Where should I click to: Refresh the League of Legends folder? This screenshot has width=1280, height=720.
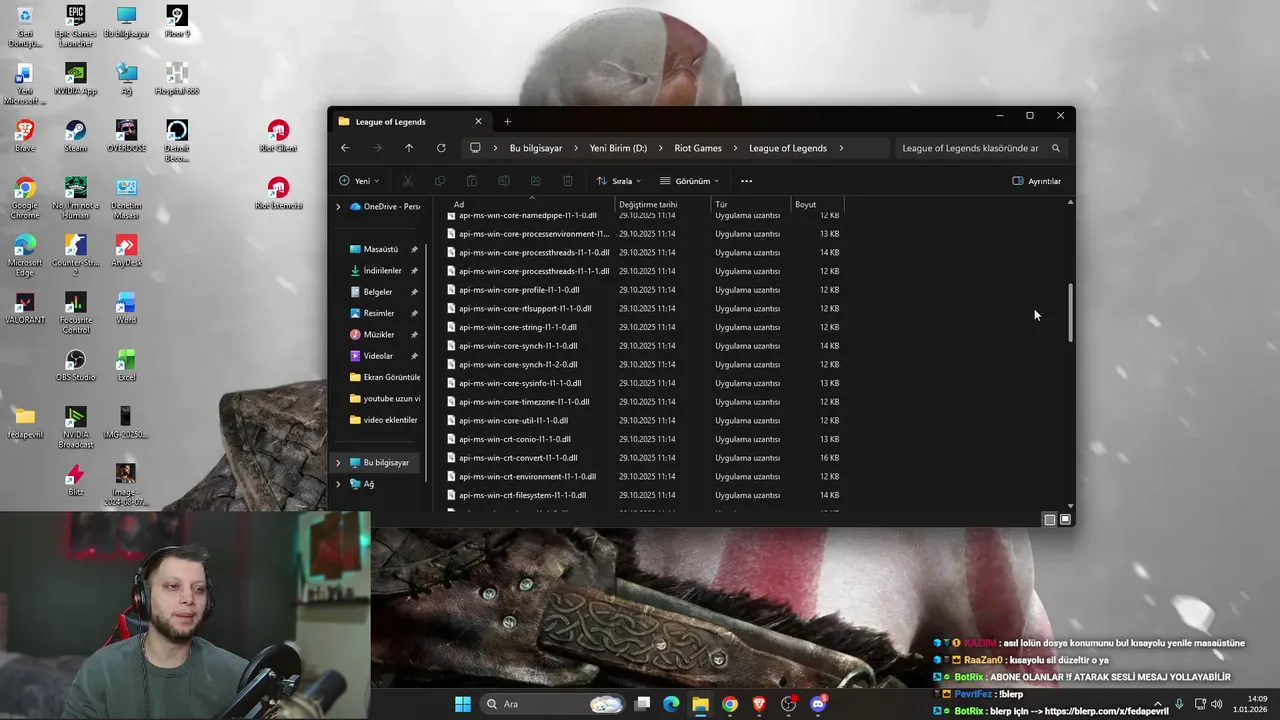click(x=441, y=148)
